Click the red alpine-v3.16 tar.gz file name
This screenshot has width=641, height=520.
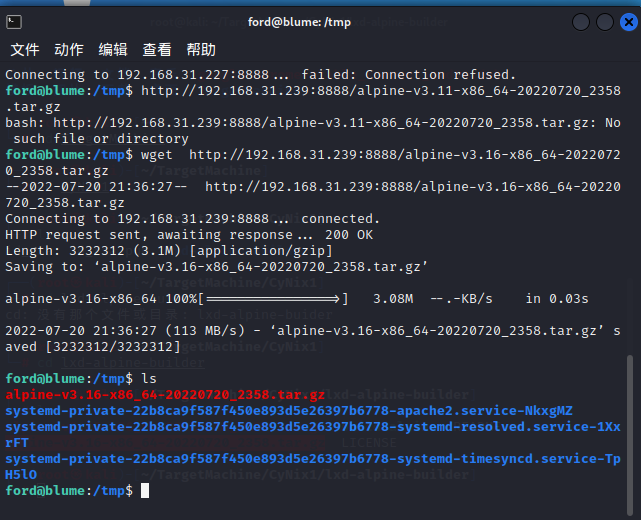[165, 395]
